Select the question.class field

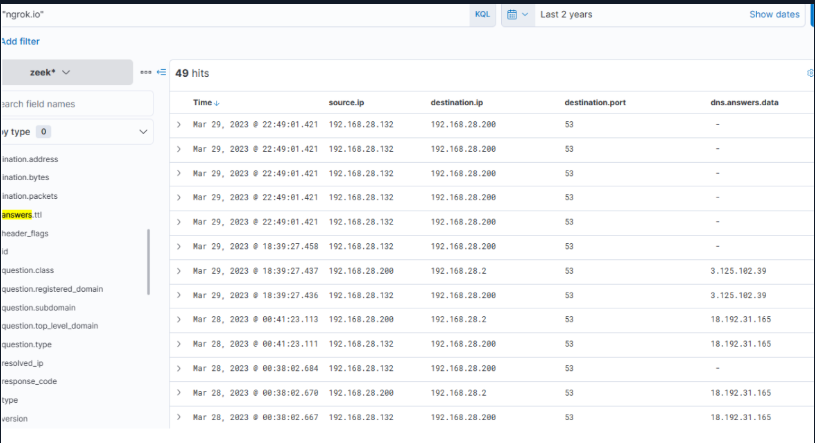pos(28,270)
